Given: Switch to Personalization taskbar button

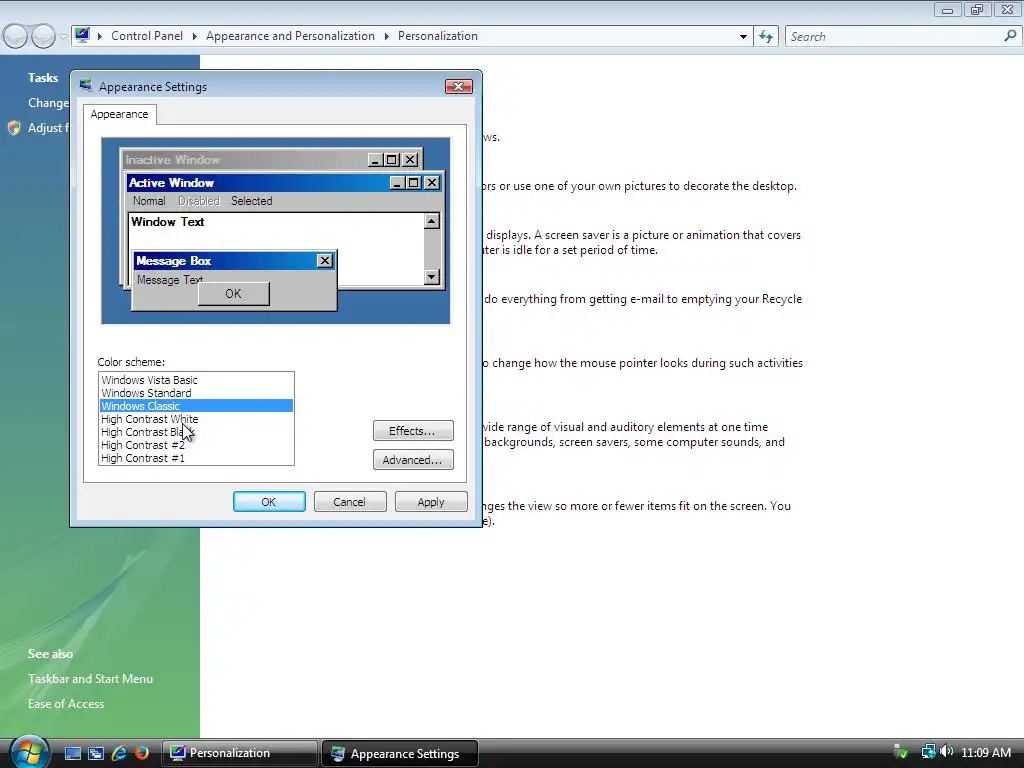Looking at the screenshot, I should pos(239,753).
